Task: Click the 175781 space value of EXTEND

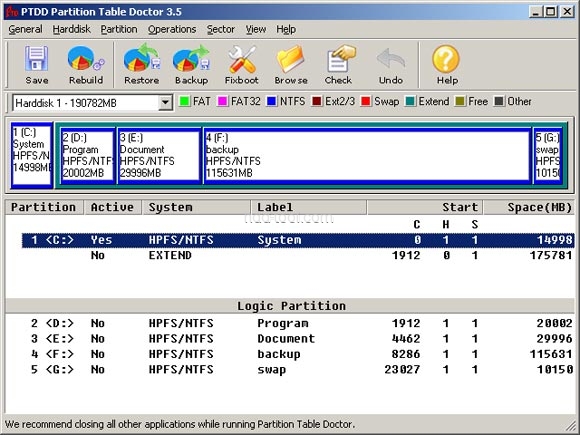Action: click(551, 255)
